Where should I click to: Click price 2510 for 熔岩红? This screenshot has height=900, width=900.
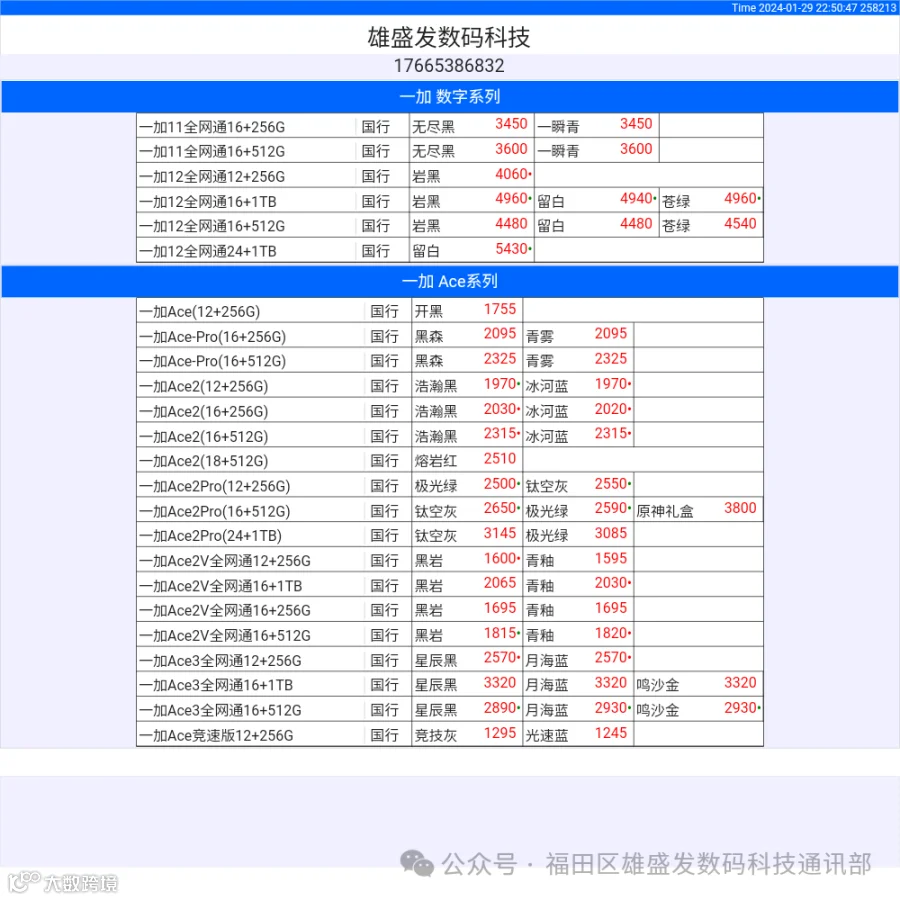(500, 459)
